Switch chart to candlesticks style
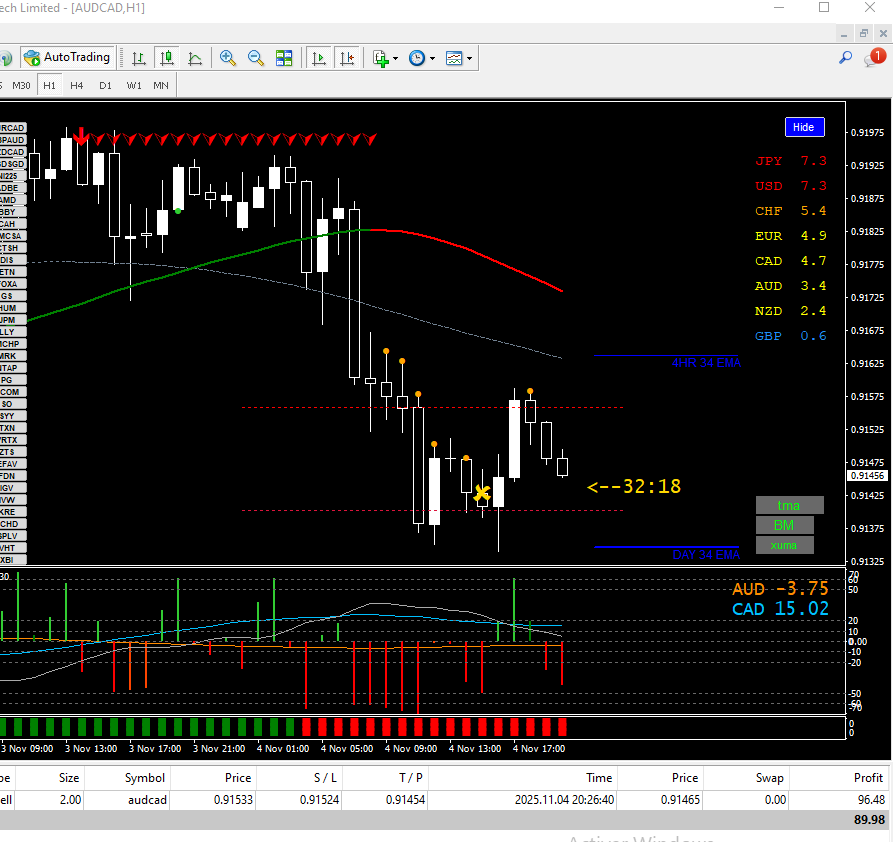Screen dimensions: 893x842 (x=166, y=58)
